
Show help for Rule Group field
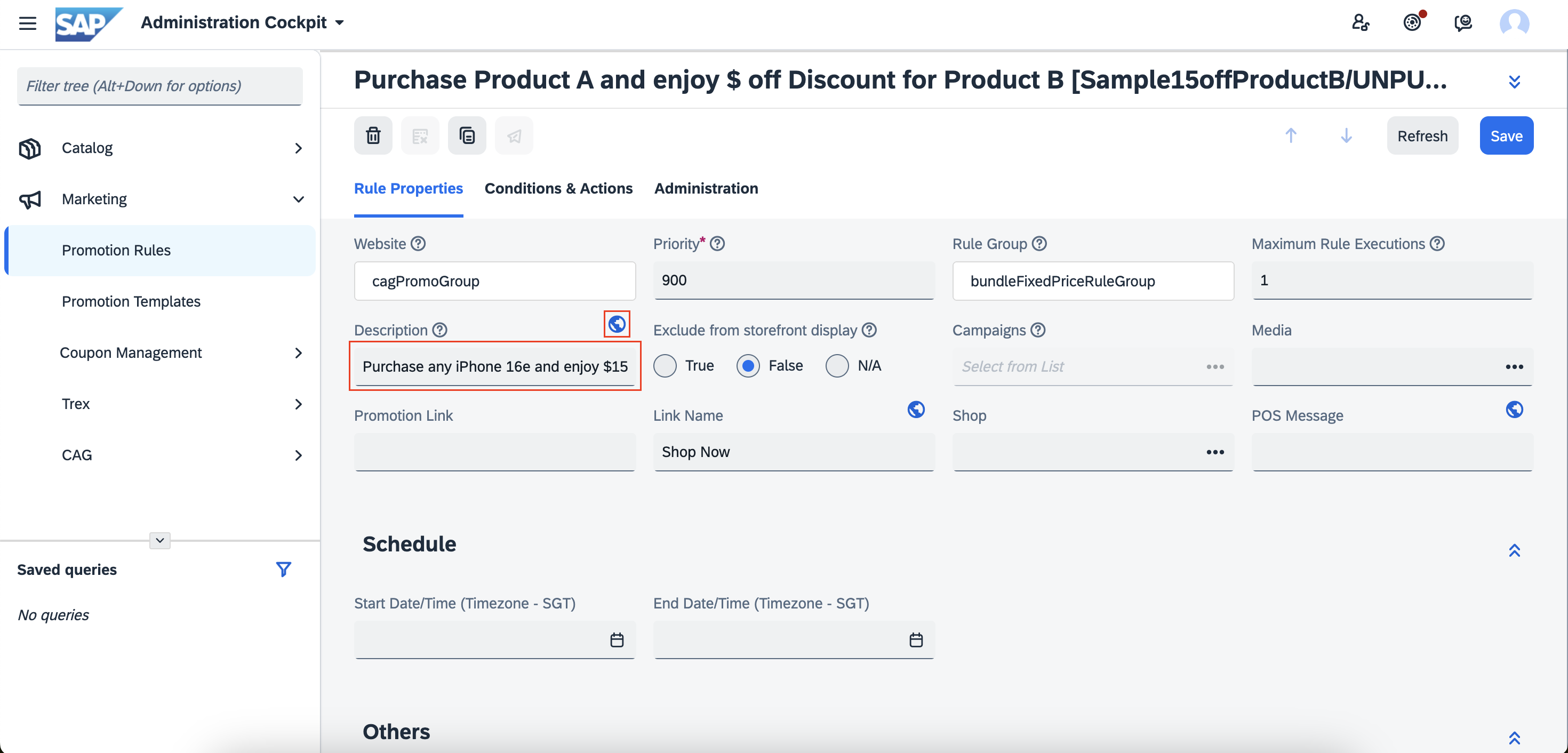coord(1039,244)
